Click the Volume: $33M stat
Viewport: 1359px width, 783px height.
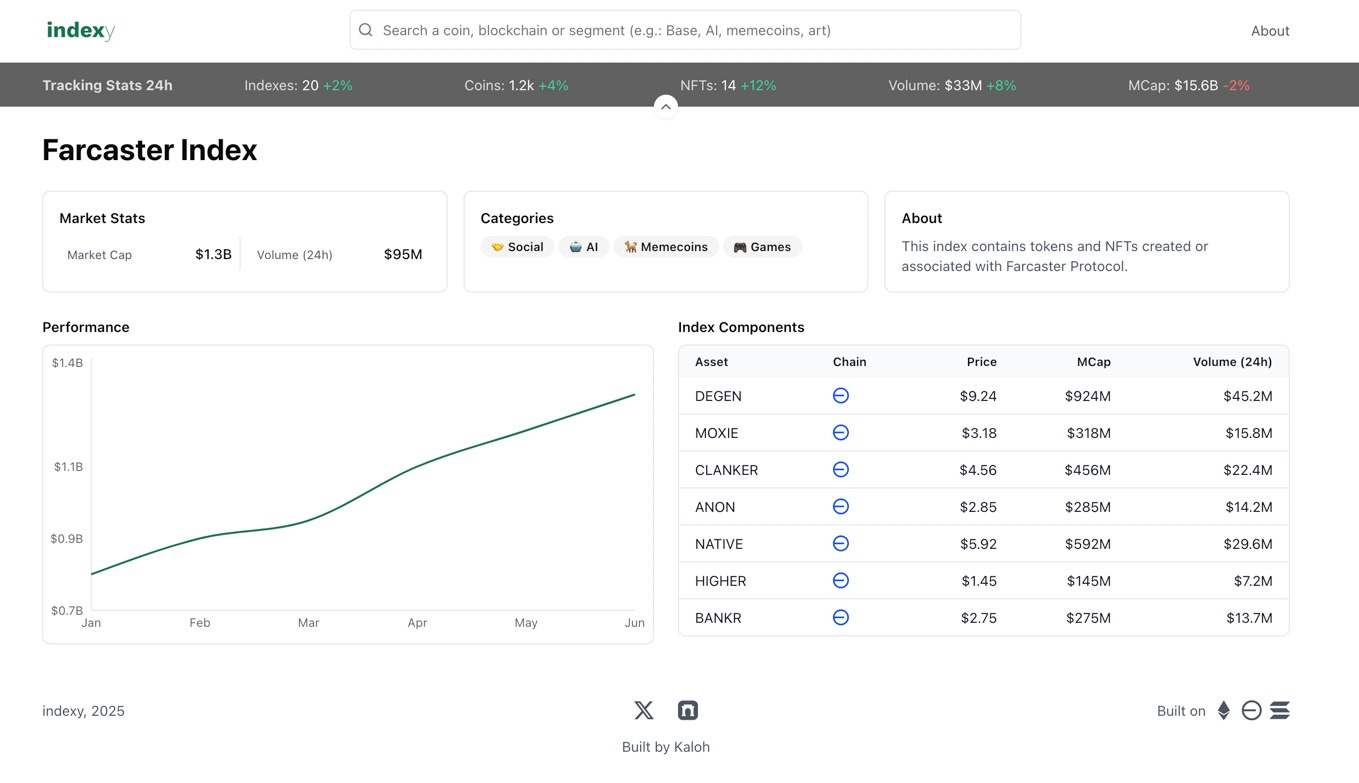[952, 86]
